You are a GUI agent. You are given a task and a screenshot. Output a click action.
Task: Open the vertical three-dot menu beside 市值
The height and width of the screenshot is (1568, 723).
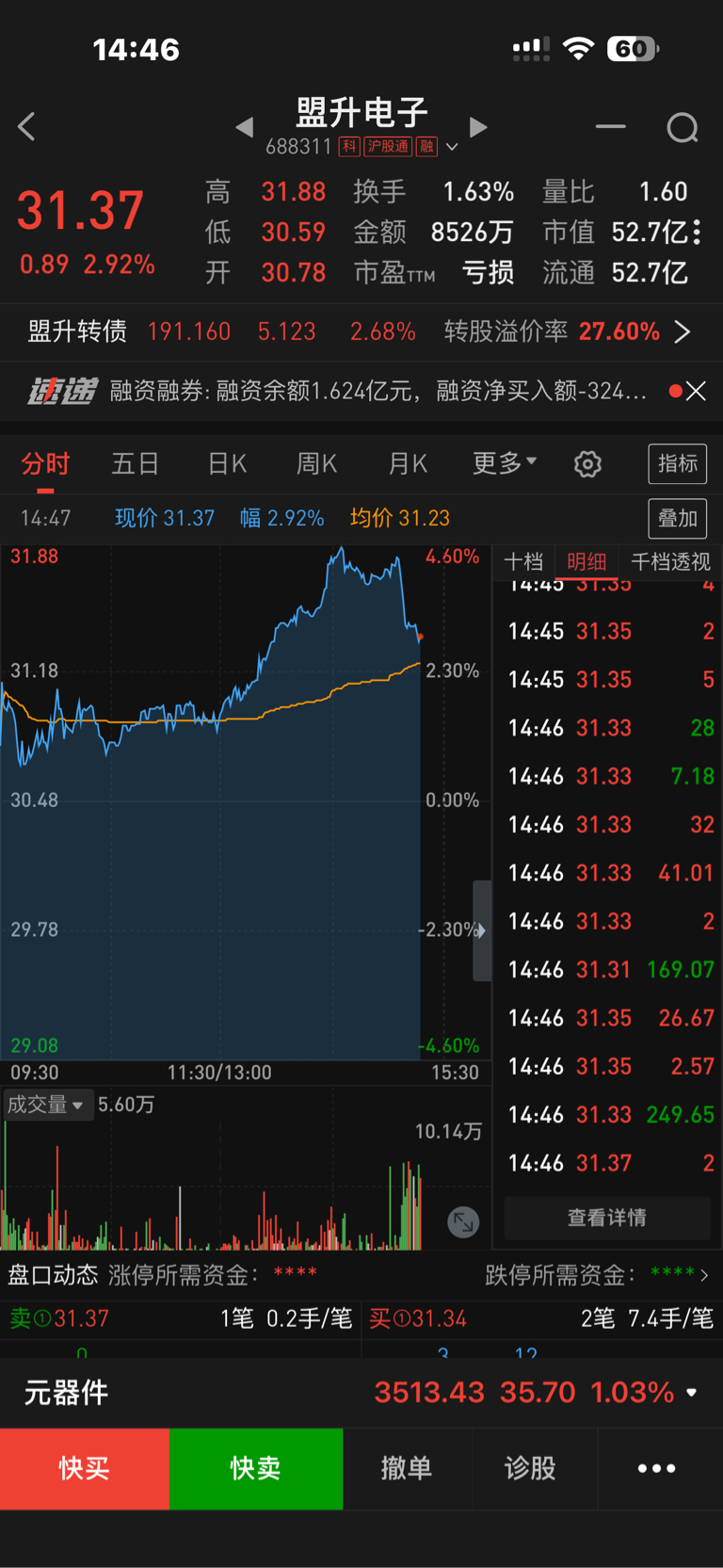click(697, 232)
